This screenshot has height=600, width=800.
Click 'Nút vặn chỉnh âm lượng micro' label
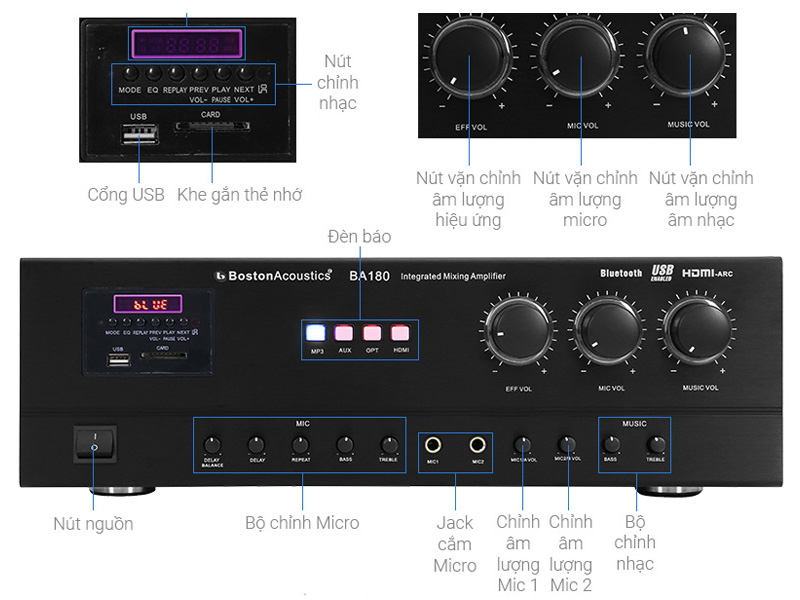[585, 199]
